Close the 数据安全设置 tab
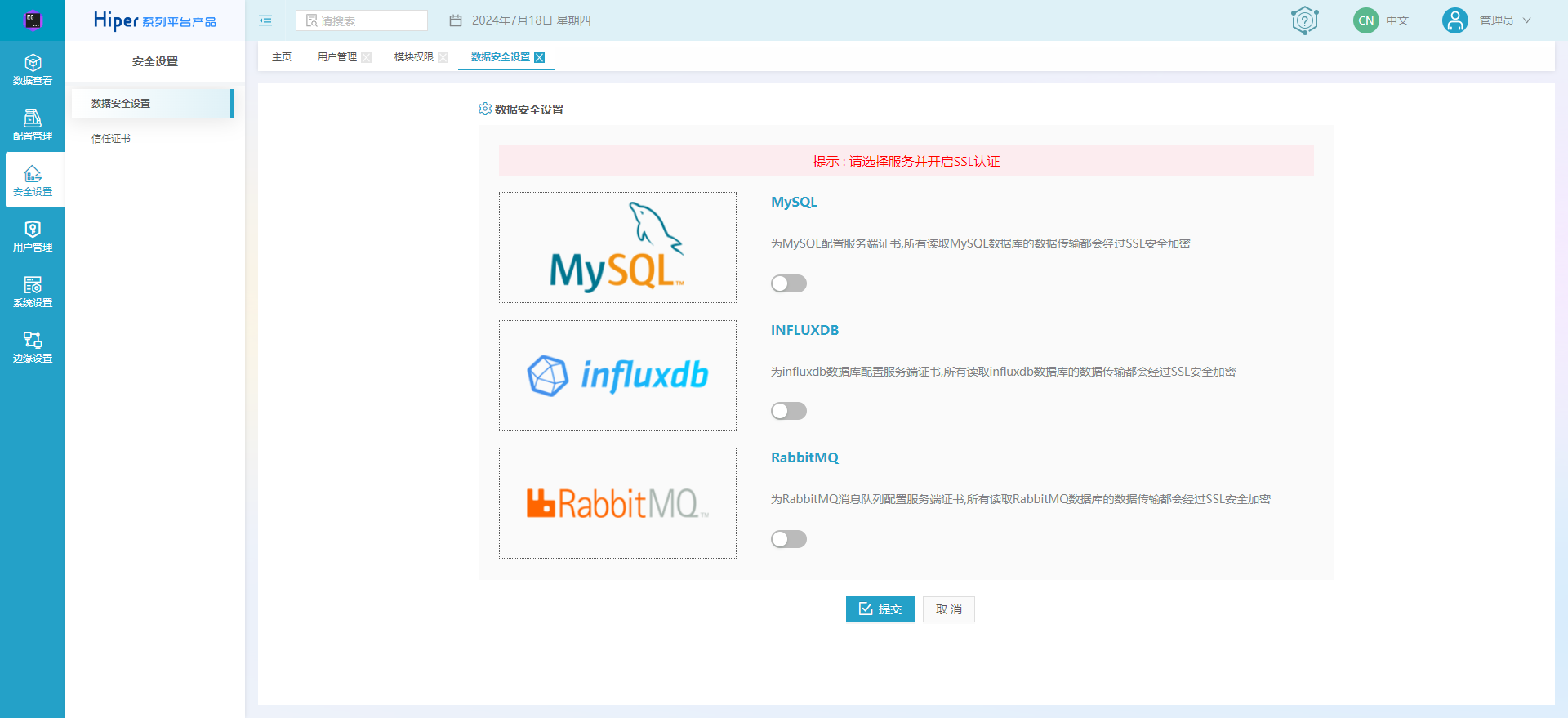 539,57
